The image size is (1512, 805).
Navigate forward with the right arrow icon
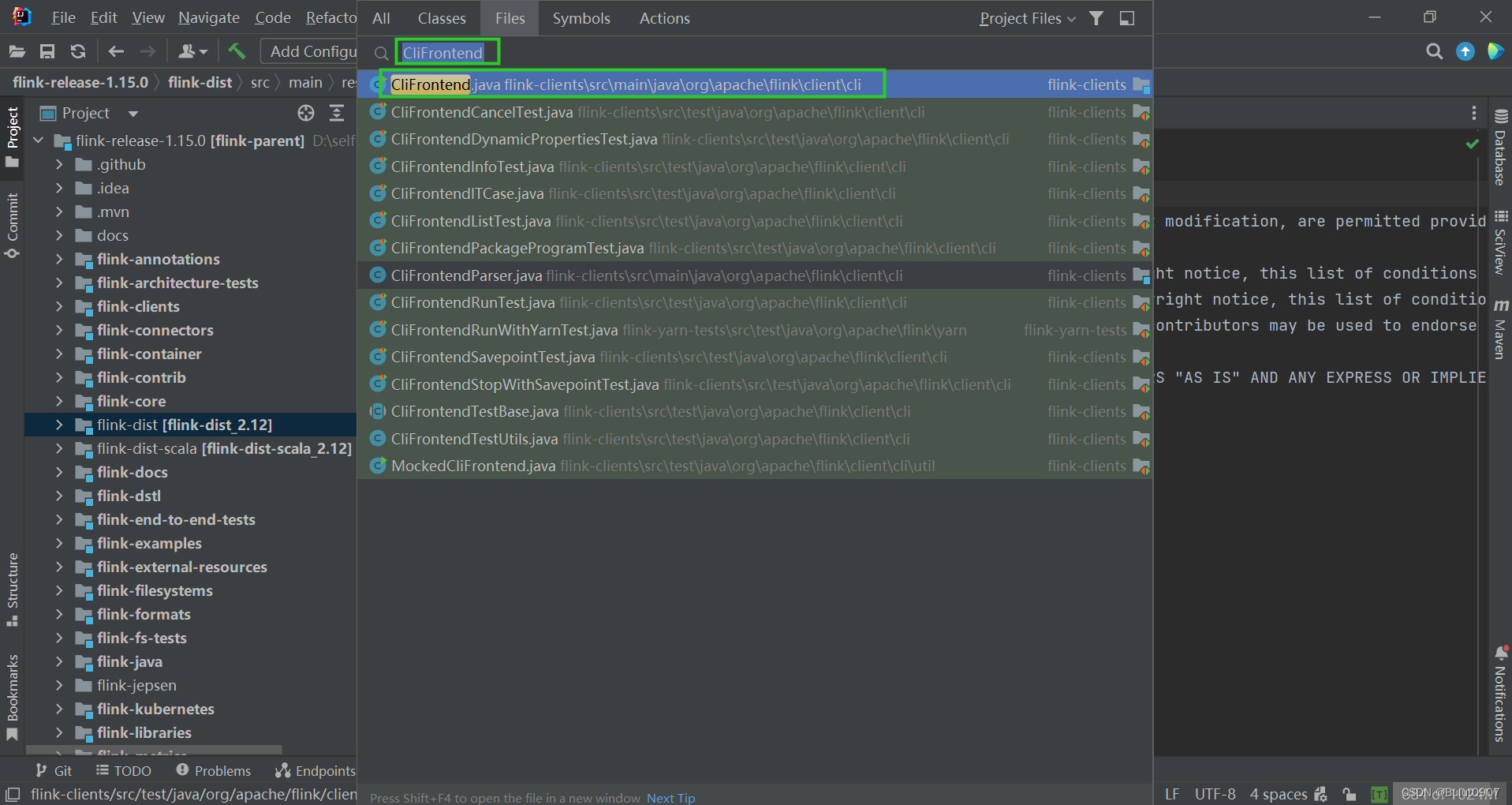tap(147, 51)
